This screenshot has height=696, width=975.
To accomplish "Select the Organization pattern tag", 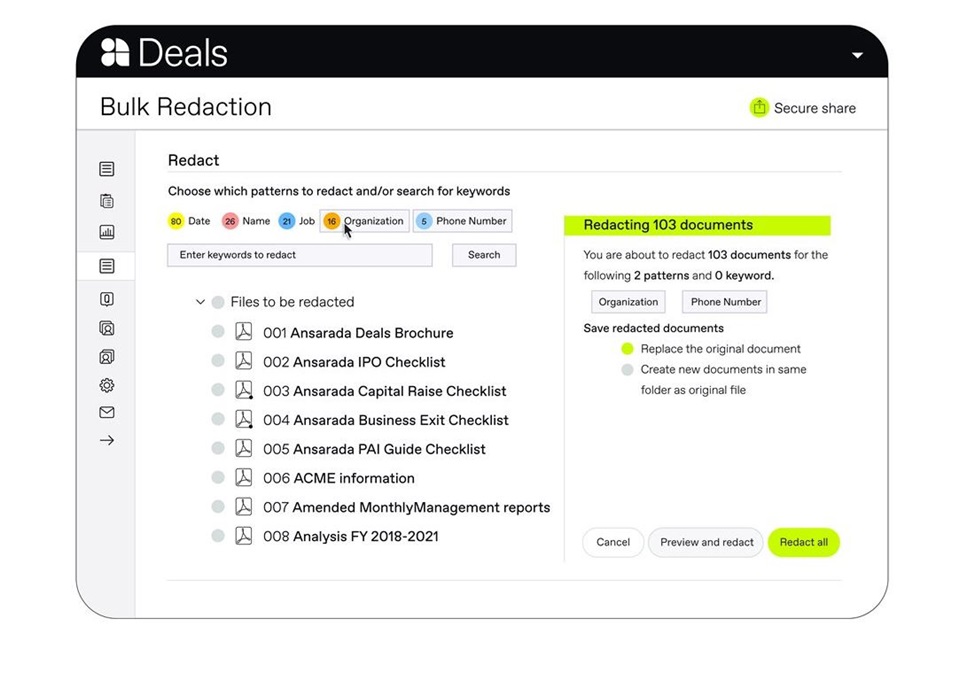I will (364, 221).
